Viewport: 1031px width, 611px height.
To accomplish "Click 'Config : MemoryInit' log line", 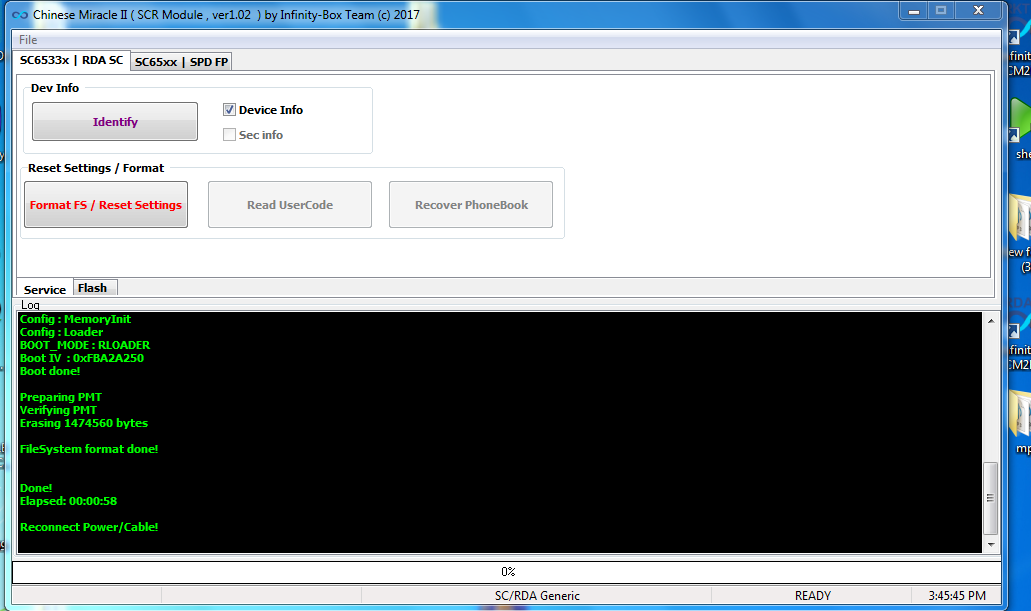I will click(75, 319).
